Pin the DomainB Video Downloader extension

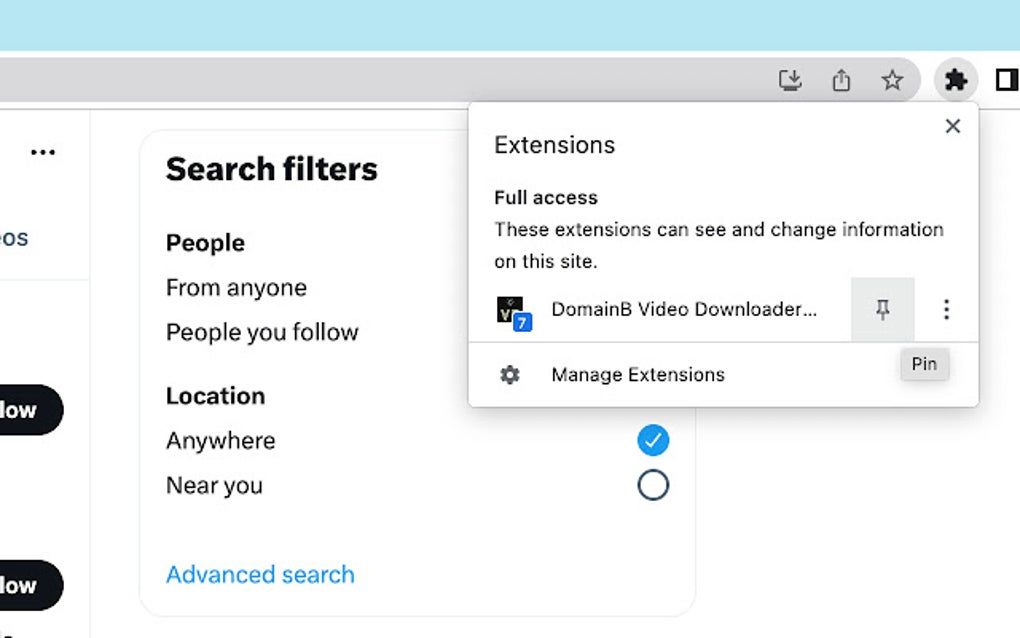pyautogui.click(x=882, y=310)
